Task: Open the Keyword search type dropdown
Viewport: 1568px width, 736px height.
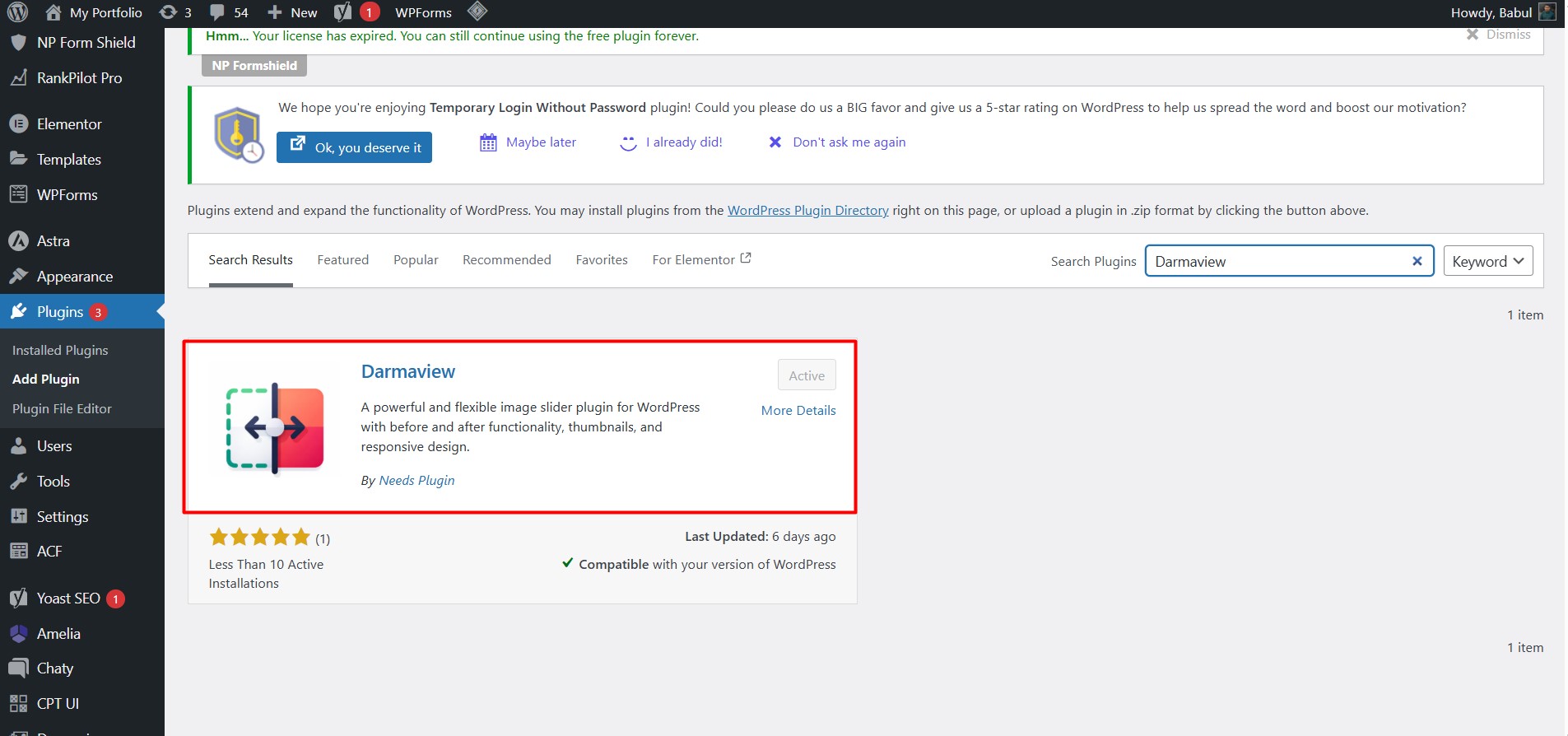Action: coord(1487,261)
